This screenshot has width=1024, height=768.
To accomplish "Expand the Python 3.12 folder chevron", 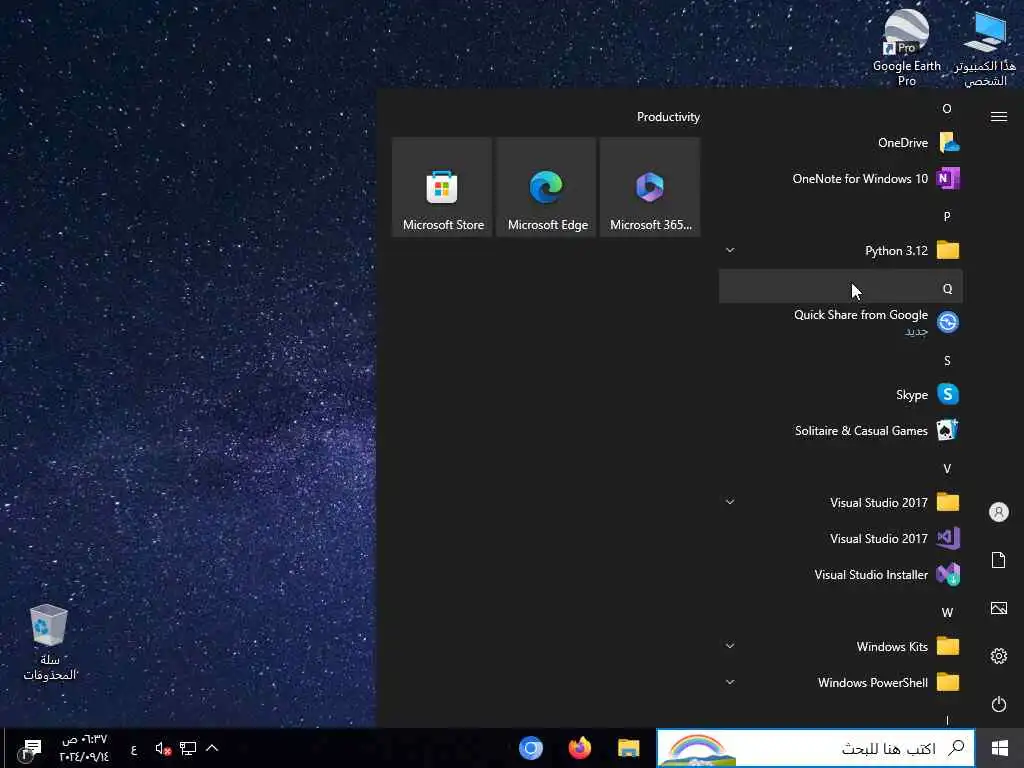I will click(730, 250).
